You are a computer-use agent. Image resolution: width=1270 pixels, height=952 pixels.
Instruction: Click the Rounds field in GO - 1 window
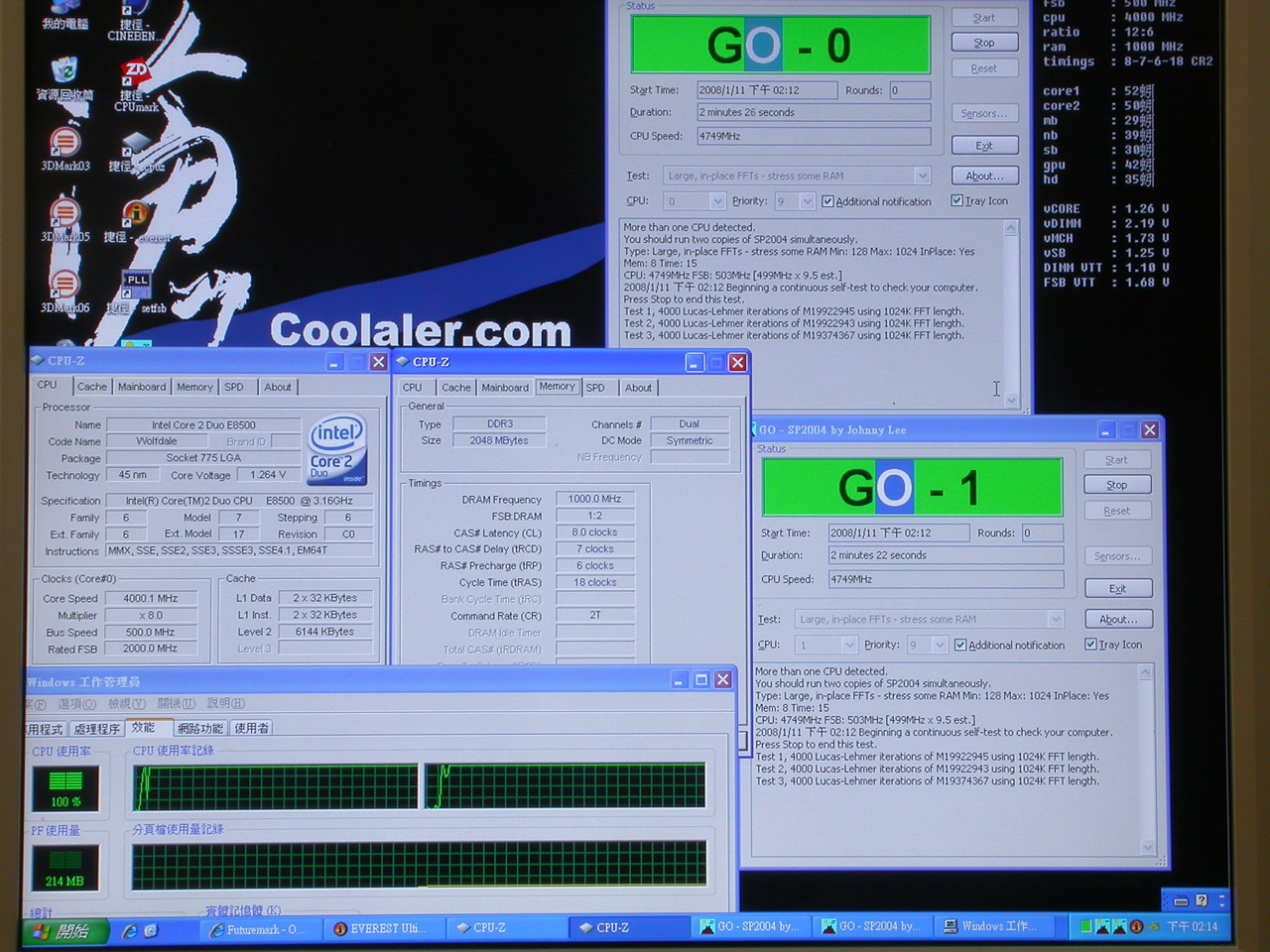[1042, 533]
